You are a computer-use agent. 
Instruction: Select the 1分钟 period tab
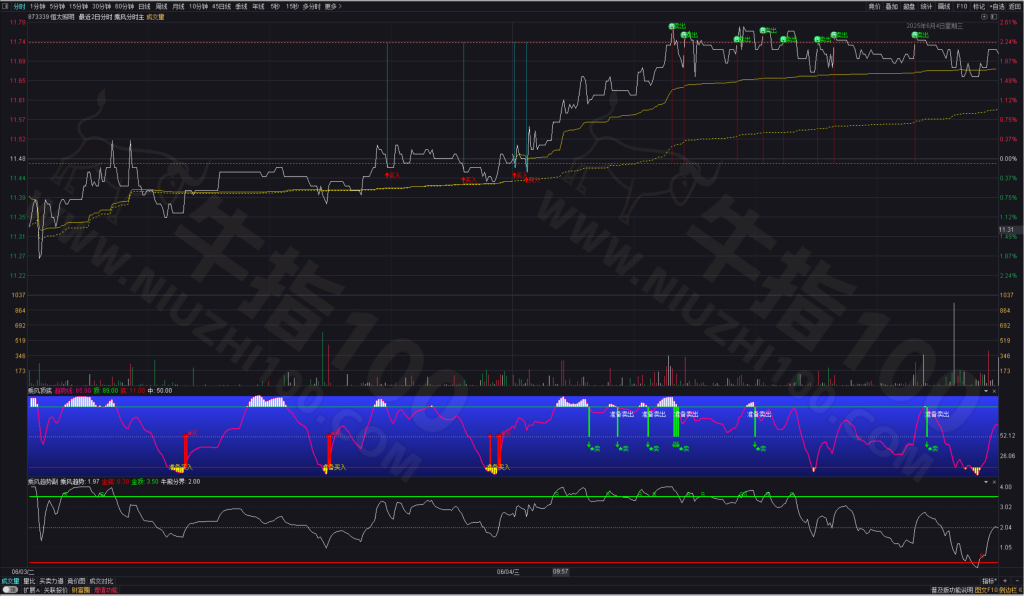pyautogui.click(x=38, y=7)
